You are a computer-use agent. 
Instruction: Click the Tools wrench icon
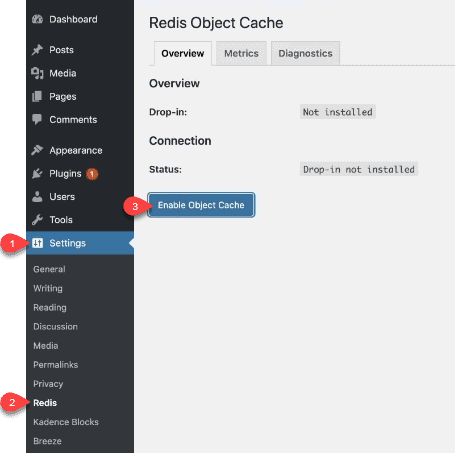pos(37,220)
